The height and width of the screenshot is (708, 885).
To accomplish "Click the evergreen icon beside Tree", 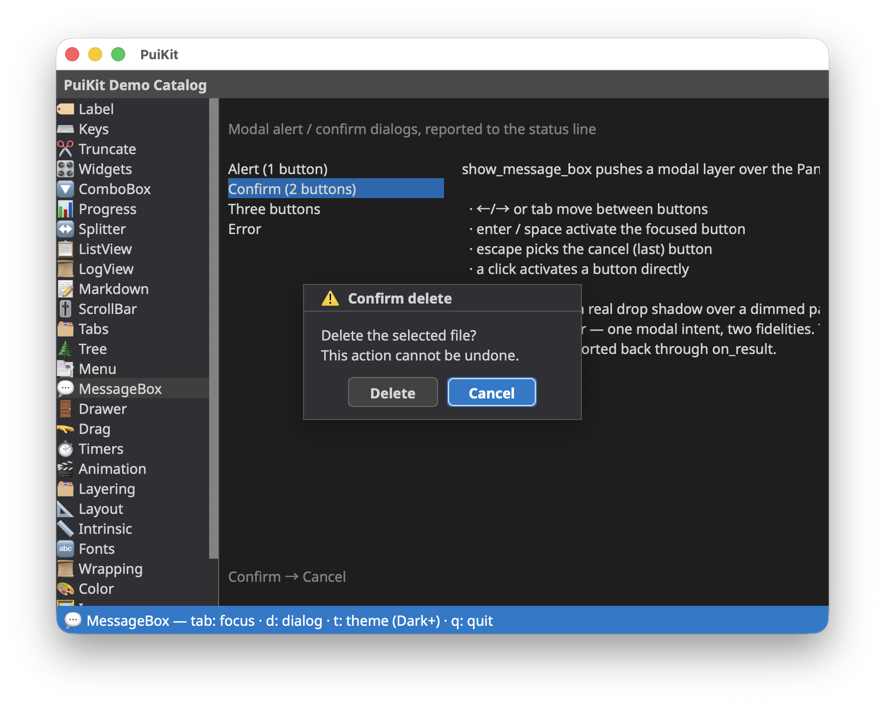I will [65, 349].
